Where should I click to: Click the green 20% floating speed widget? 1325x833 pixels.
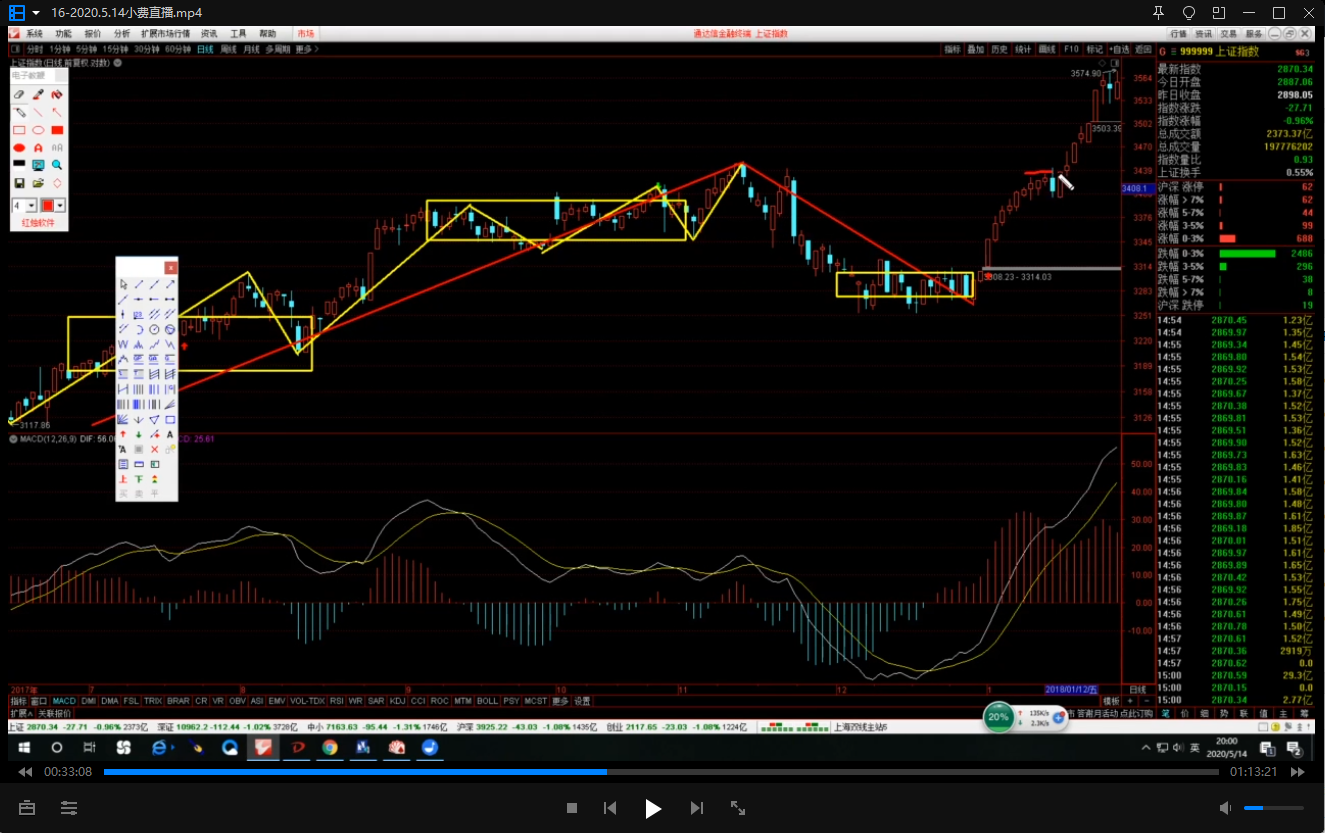(x=998, y=717)
